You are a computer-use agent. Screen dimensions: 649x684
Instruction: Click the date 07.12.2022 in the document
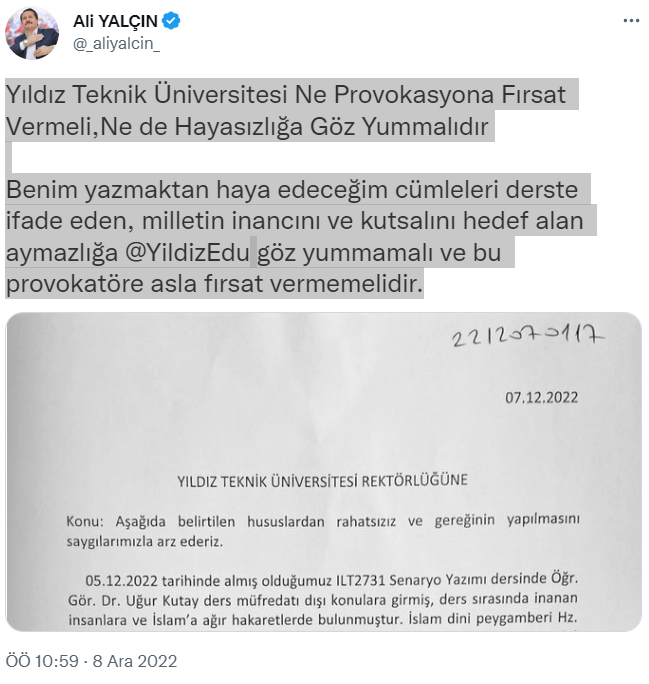[541, 397]
